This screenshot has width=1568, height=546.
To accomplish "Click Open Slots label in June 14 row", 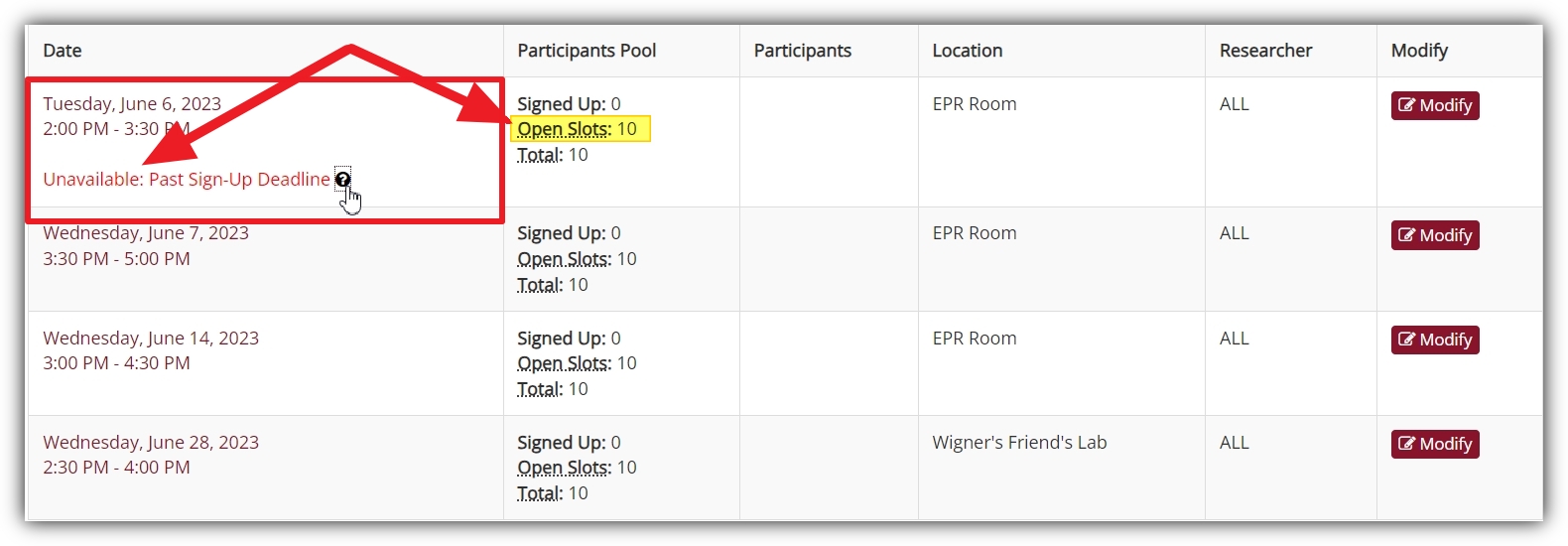I will [564, 363].
